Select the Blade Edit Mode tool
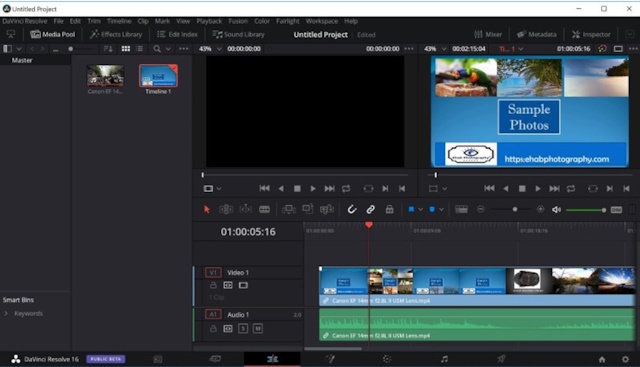Viewport: 640px width, 367px height. tap(264, 209)
